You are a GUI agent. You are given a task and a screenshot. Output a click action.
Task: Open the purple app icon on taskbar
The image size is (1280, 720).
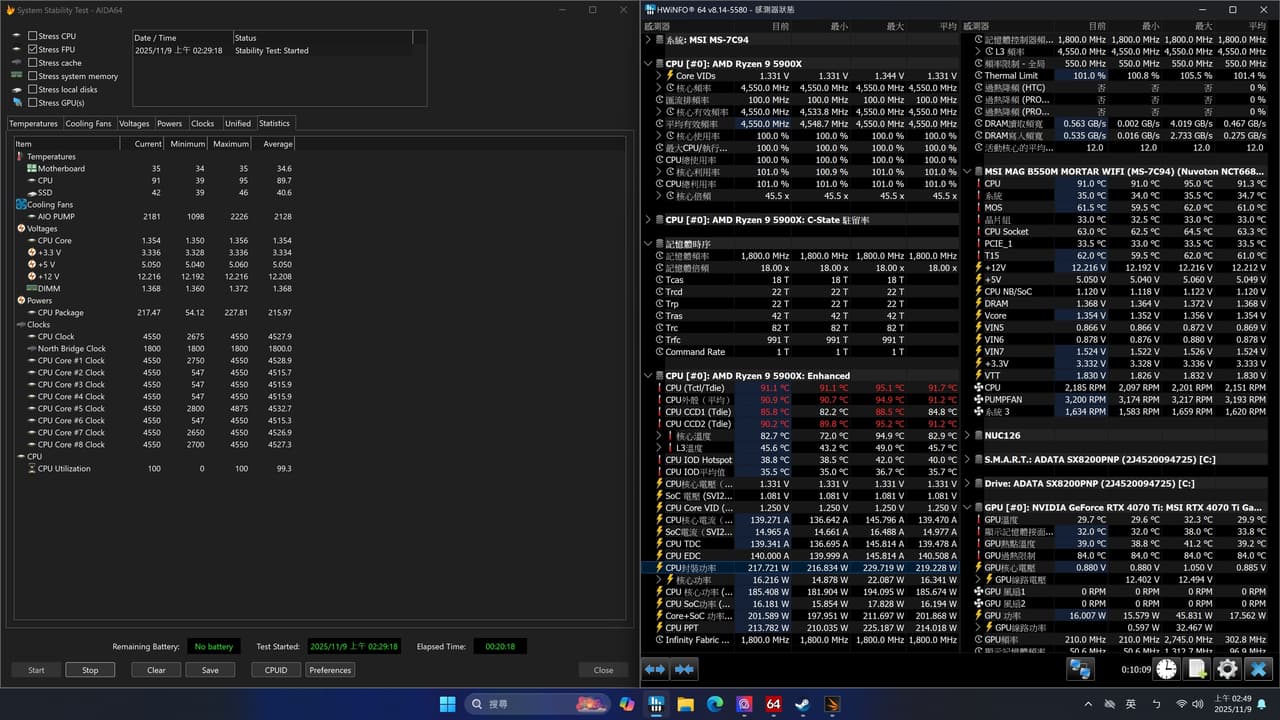pyautogui.click(x=744, y=704)
